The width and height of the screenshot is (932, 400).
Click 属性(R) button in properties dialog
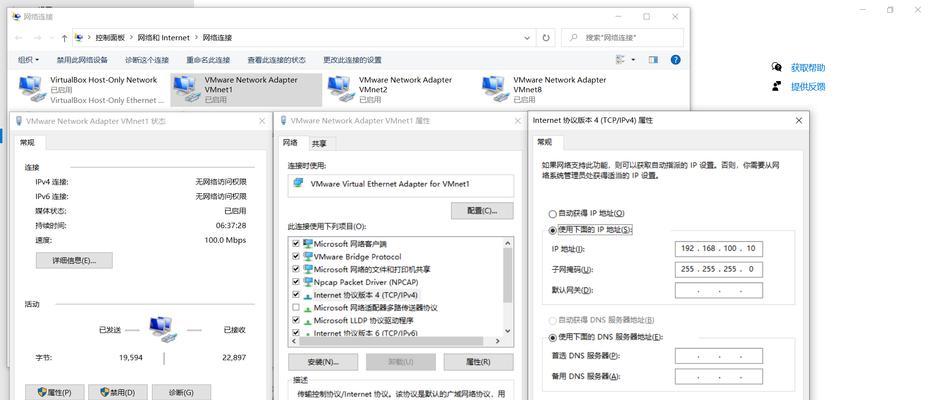pos(478,362)
